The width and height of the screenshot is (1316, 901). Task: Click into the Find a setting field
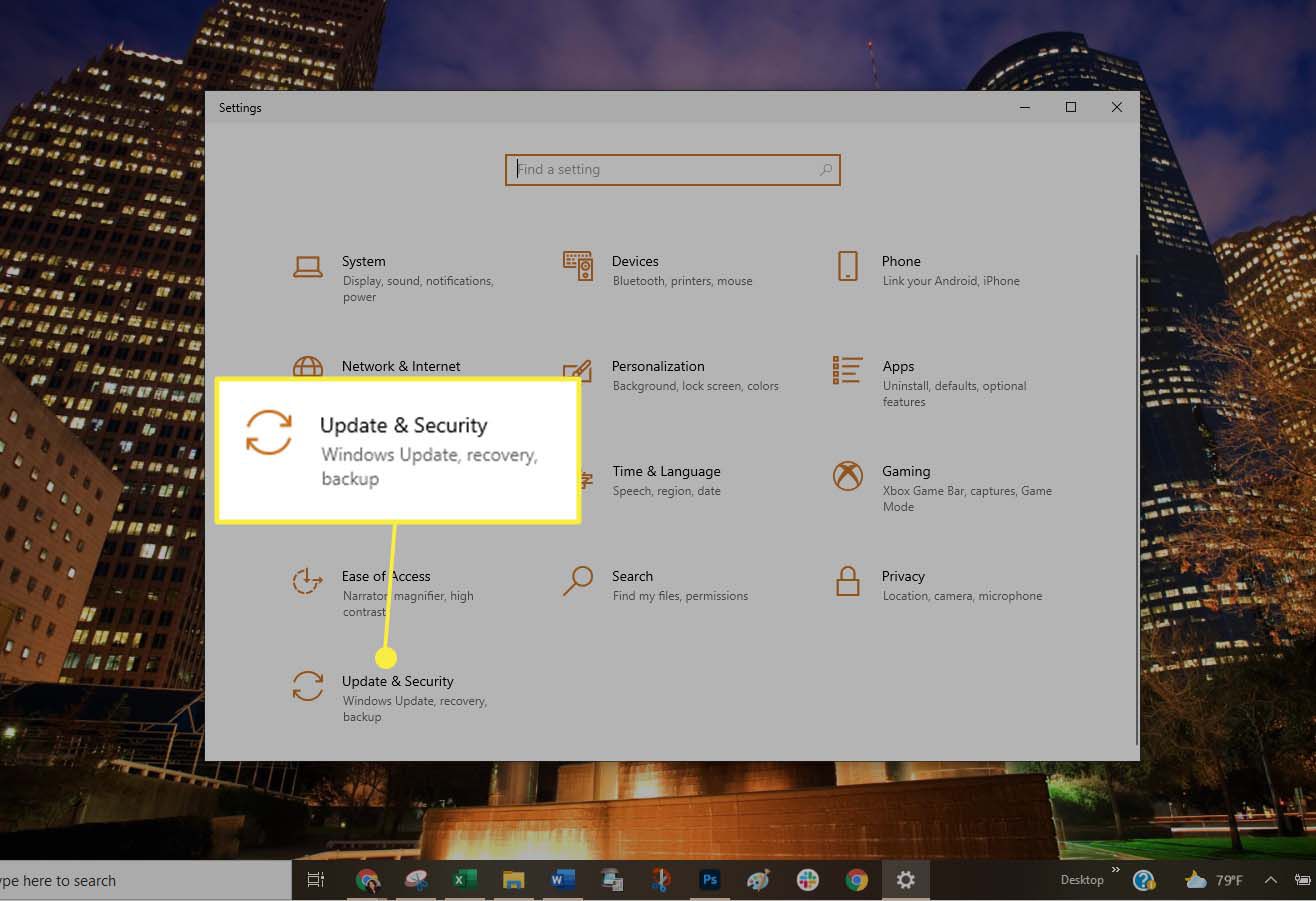pyautogui.click(x=672, y=170)
